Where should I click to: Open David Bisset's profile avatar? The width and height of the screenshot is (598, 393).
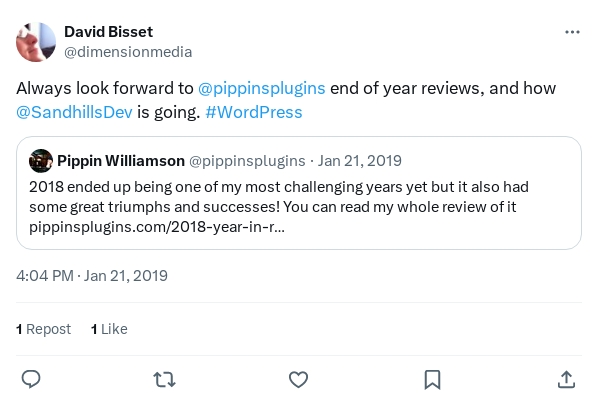tap(36, 42)
